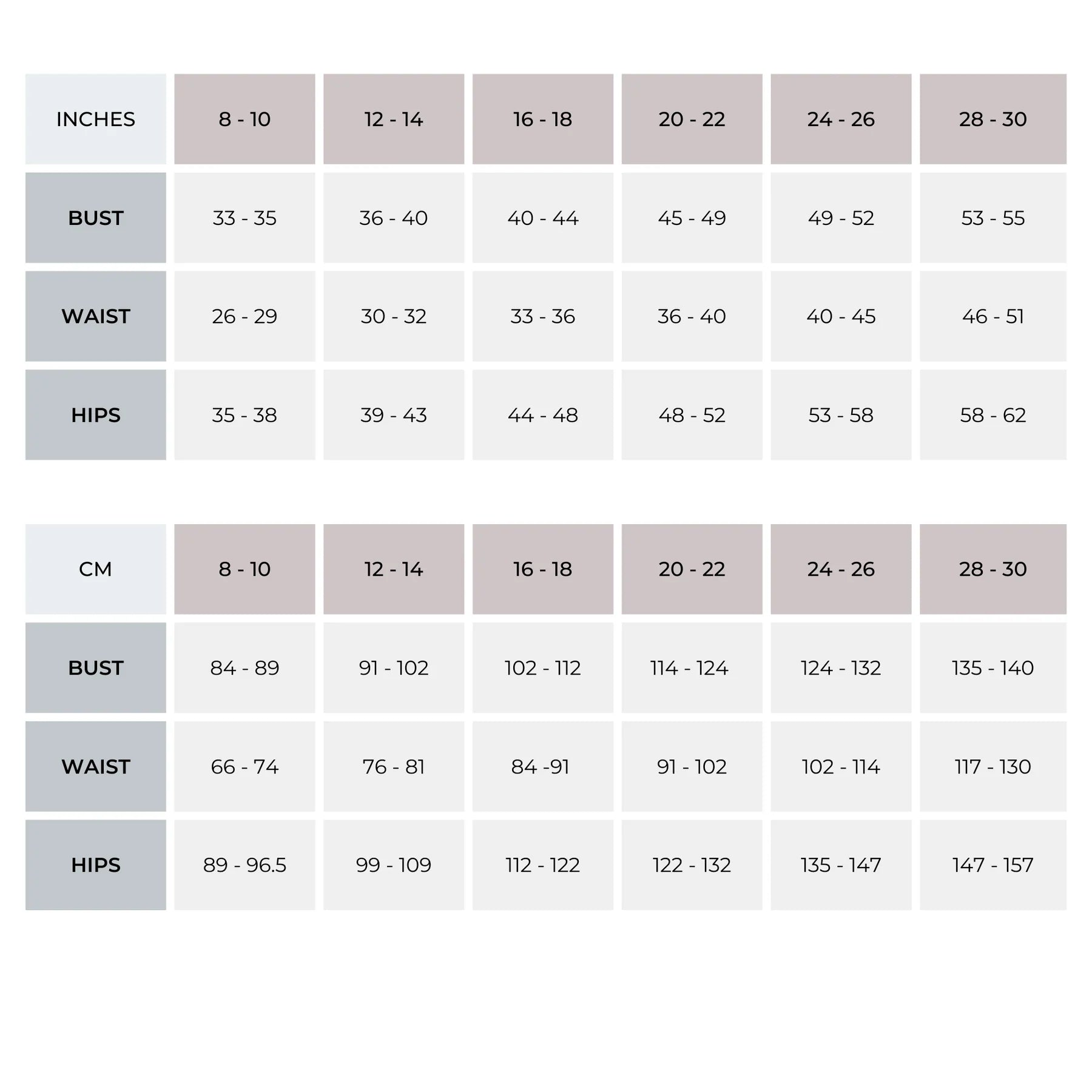The image size is (1092, 1092).
Task: Click the HIPS row label in inches table
Action: click(95, 415)
